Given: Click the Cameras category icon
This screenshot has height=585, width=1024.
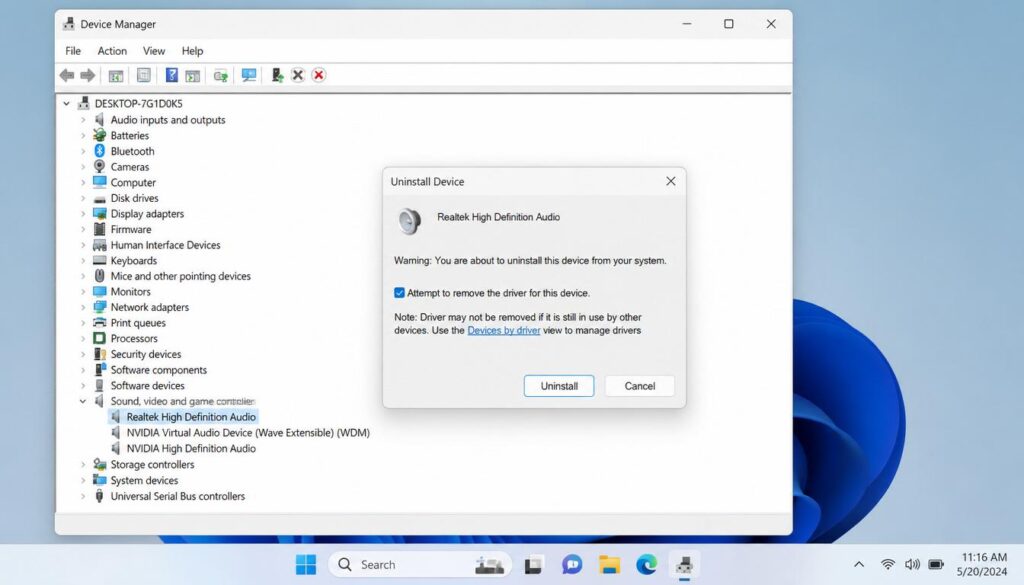Looking at the screenshot, I should click(99, 166).
